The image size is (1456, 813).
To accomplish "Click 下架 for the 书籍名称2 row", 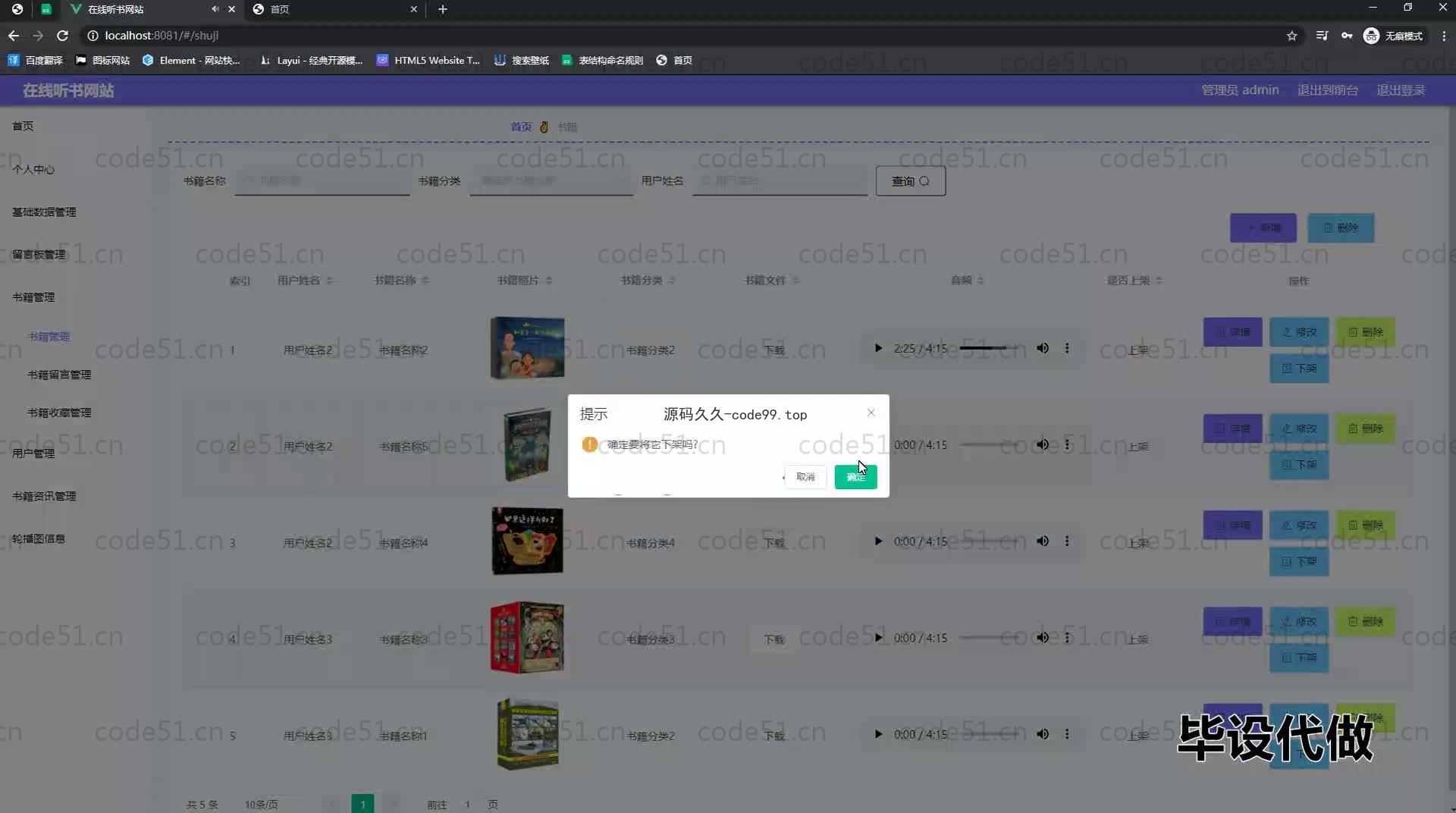I will (1299, 368).
